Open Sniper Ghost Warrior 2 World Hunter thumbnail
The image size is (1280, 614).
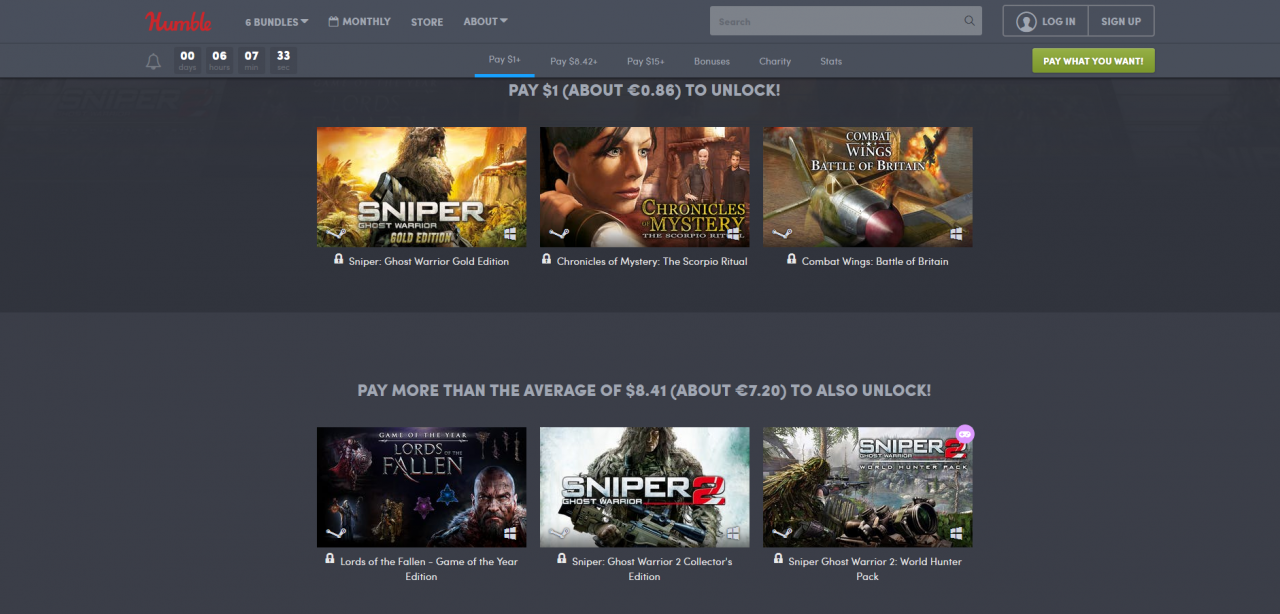click(868, 487)
